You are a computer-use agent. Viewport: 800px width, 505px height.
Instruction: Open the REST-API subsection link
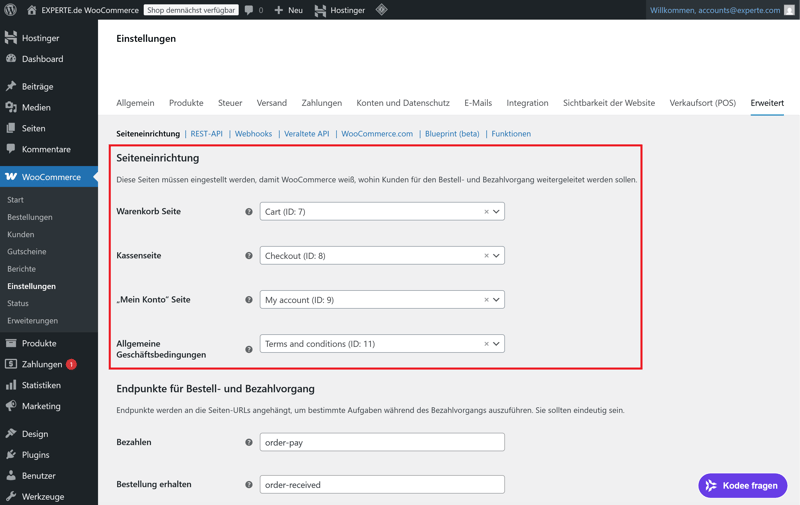click(206, 134)
